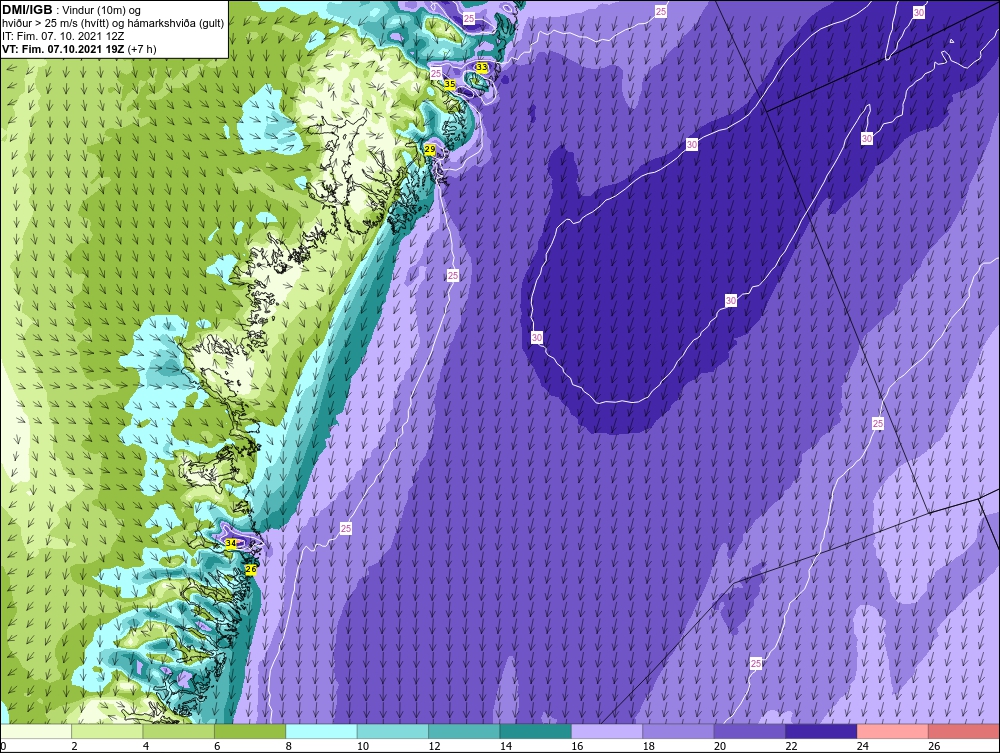Click the legend scale value 2
The width and height of the screenshot is (1000, 753).
pyautogui.click(x=75, y=746)
